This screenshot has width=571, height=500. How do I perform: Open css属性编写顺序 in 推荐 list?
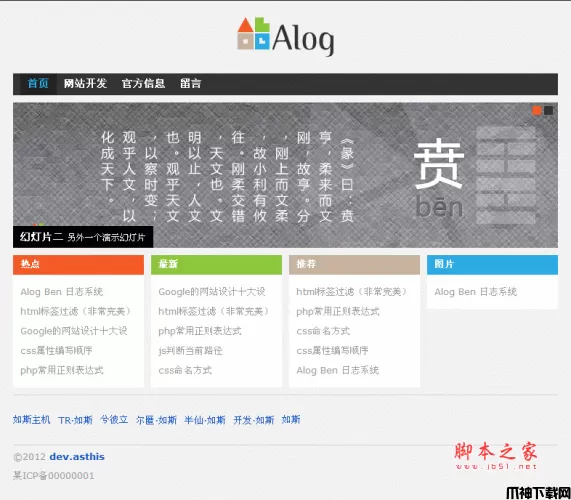click(x=332, y=351)
